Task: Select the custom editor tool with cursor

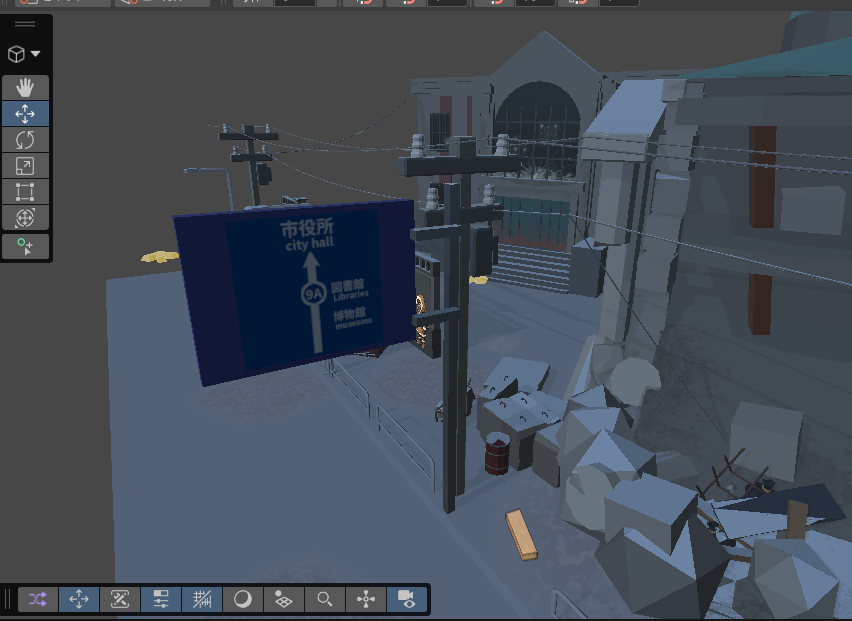Action: pos(25,247)
